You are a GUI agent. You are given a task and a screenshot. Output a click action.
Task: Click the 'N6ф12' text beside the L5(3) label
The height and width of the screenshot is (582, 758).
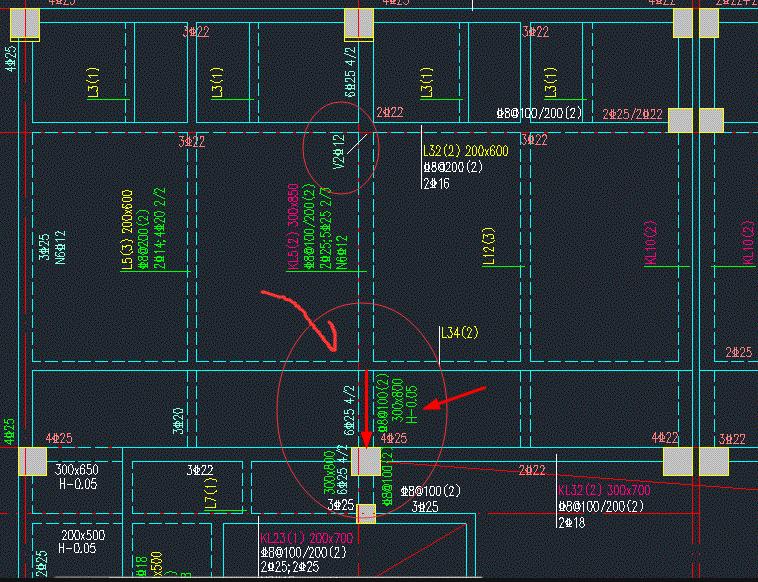[x=60, y=247]
